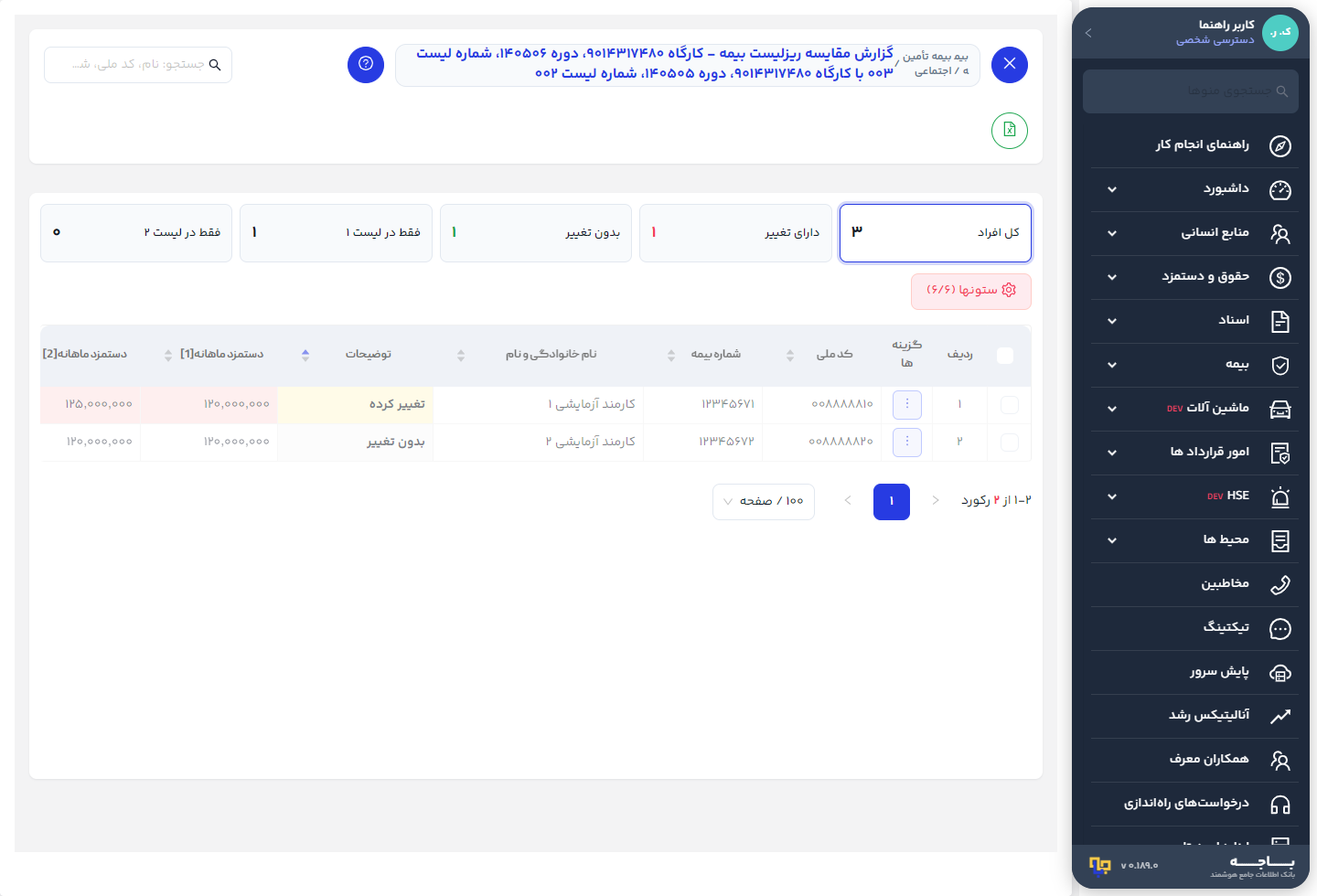The height and width of the screenshot is (896, 1317).
Task: Select the فقط در لیست ۲ filter tab
Action: point(136,233)
